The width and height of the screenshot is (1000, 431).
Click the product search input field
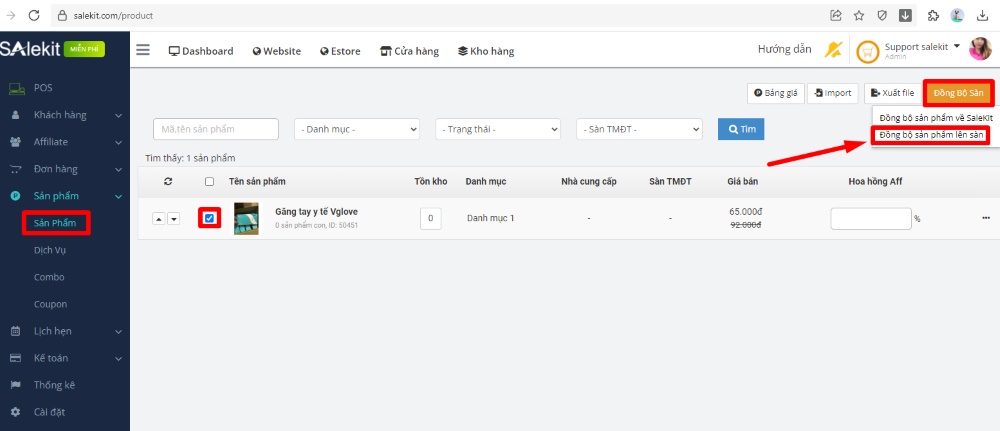216,129
